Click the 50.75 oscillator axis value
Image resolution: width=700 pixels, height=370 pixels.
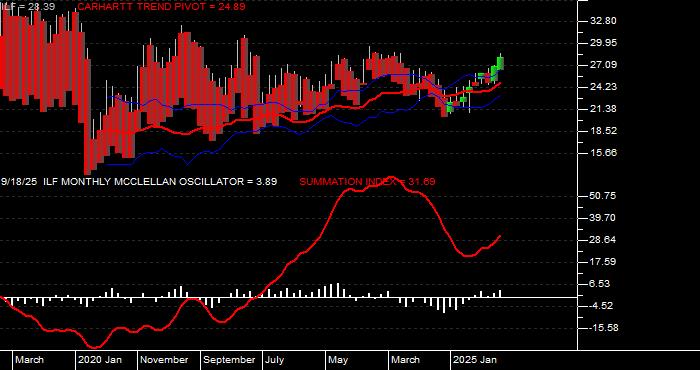point(603,196)
